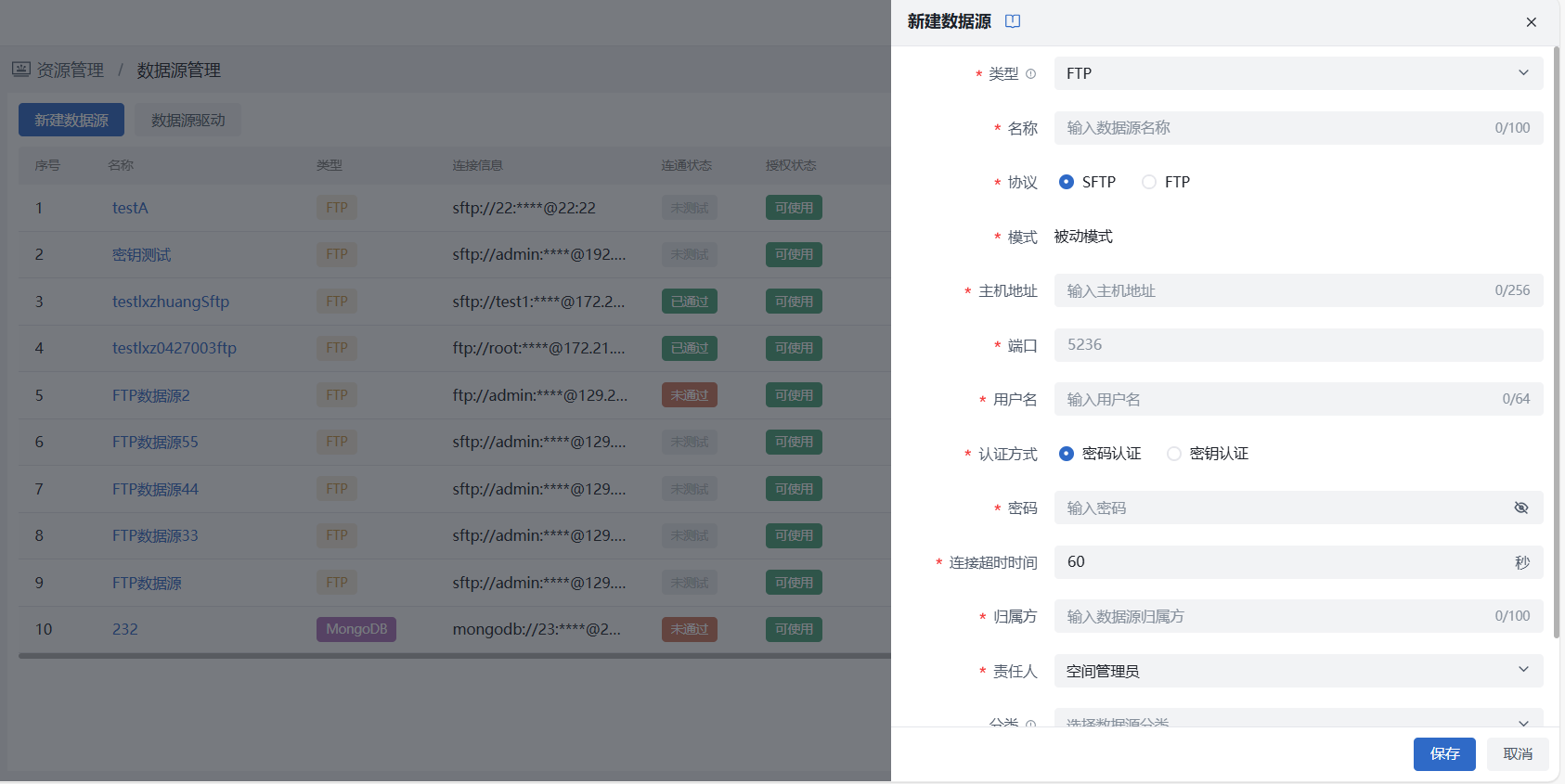Click 可使用 badge in 232 row
This screenshot has height=784, width=1565.
point(794,629)
